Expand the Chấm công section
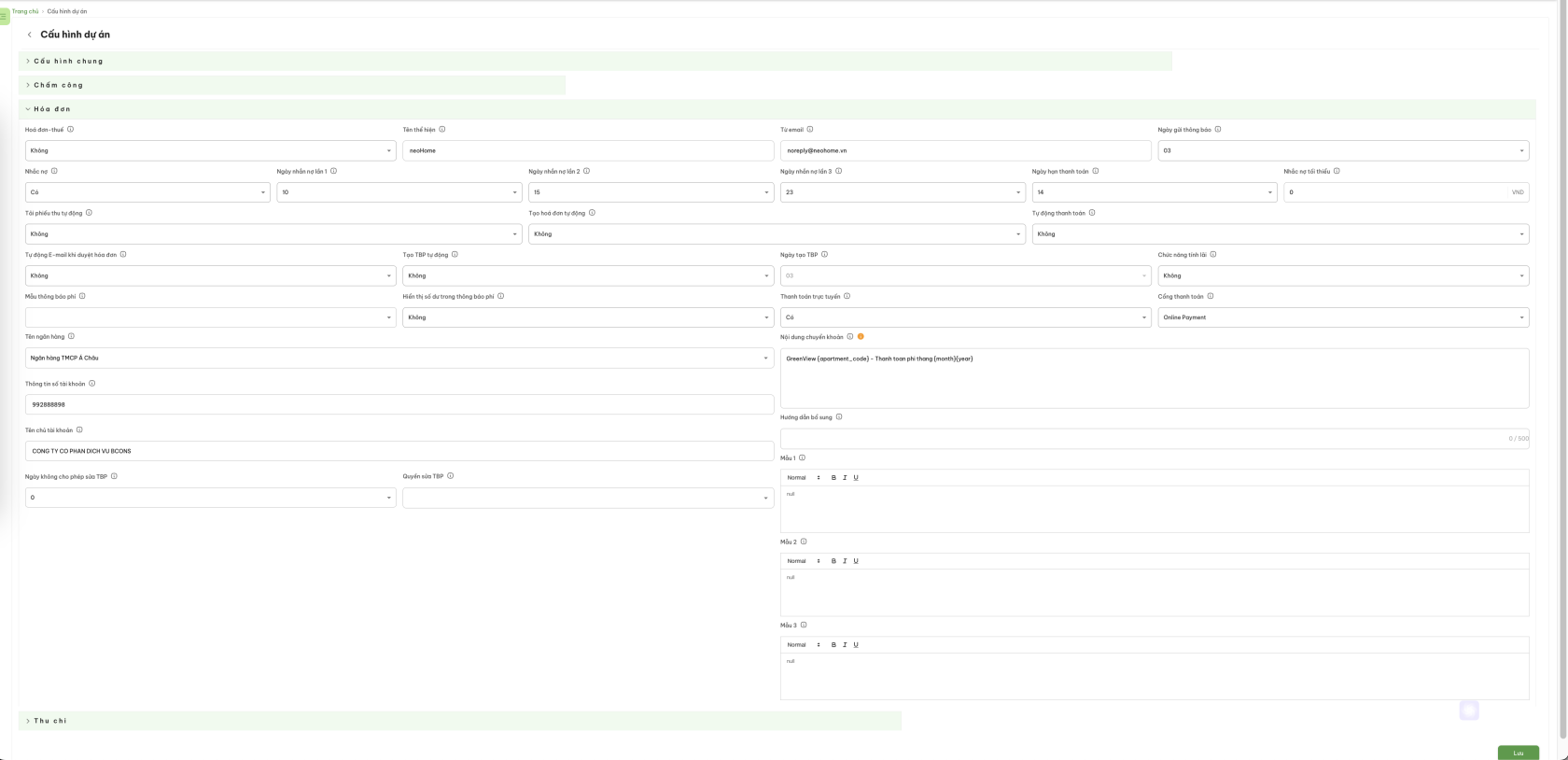 [292, 85]
